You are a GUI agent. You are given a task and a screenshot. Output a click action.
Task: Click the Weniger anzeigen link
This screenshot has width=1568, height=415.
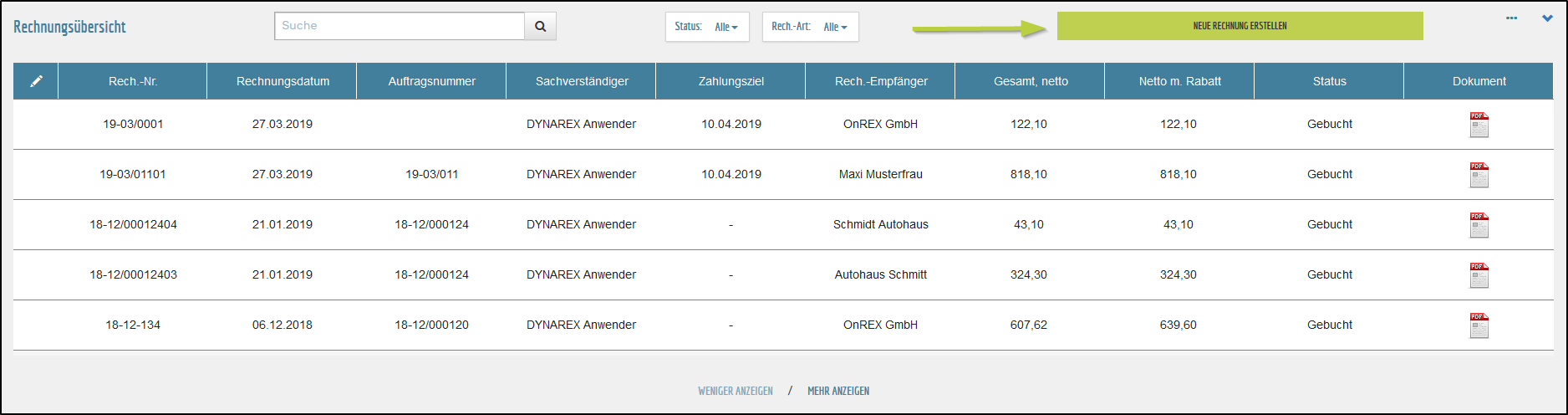[x=735, y=391]
